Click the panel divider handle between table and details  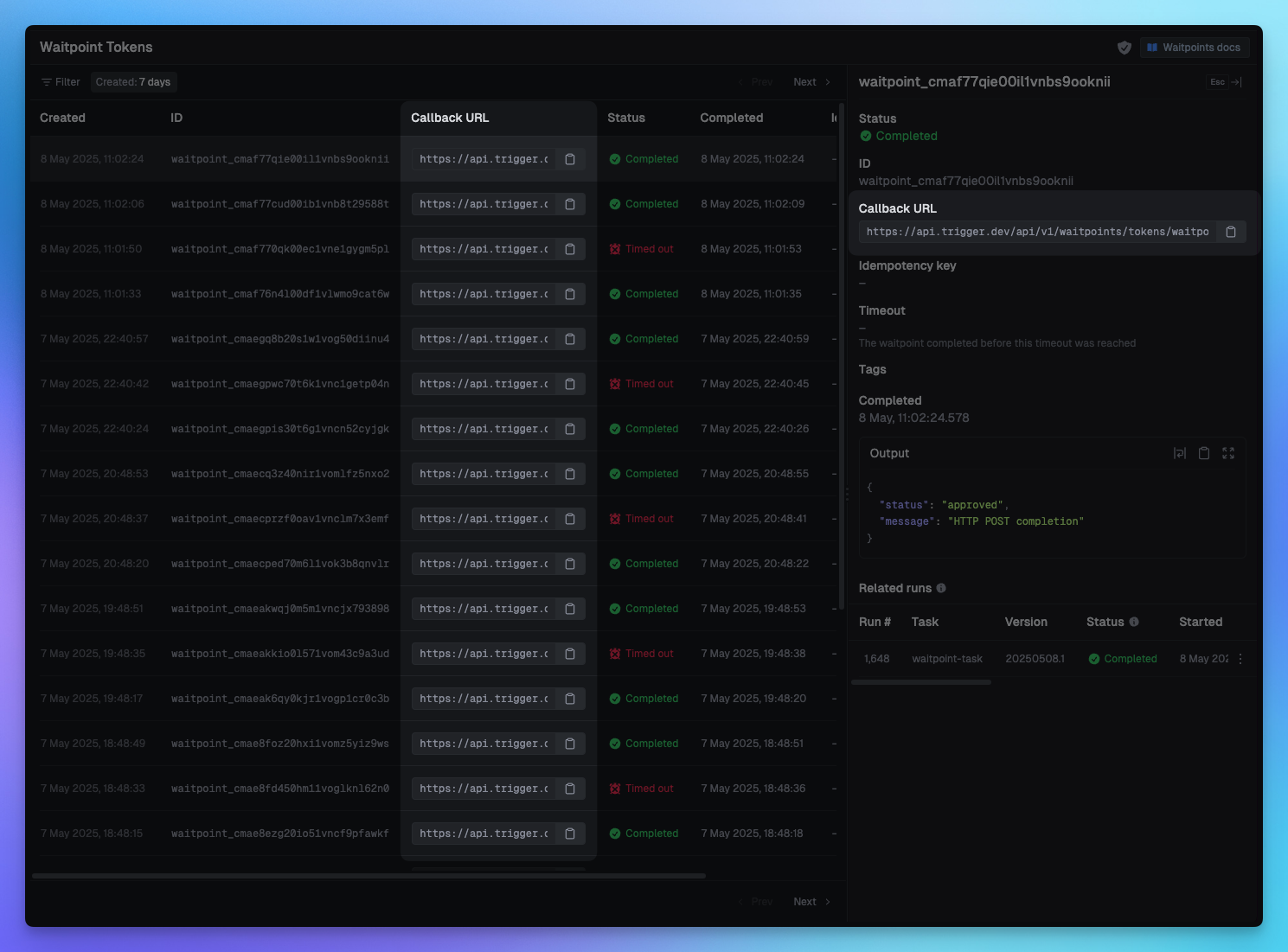(x=847, y=493)
